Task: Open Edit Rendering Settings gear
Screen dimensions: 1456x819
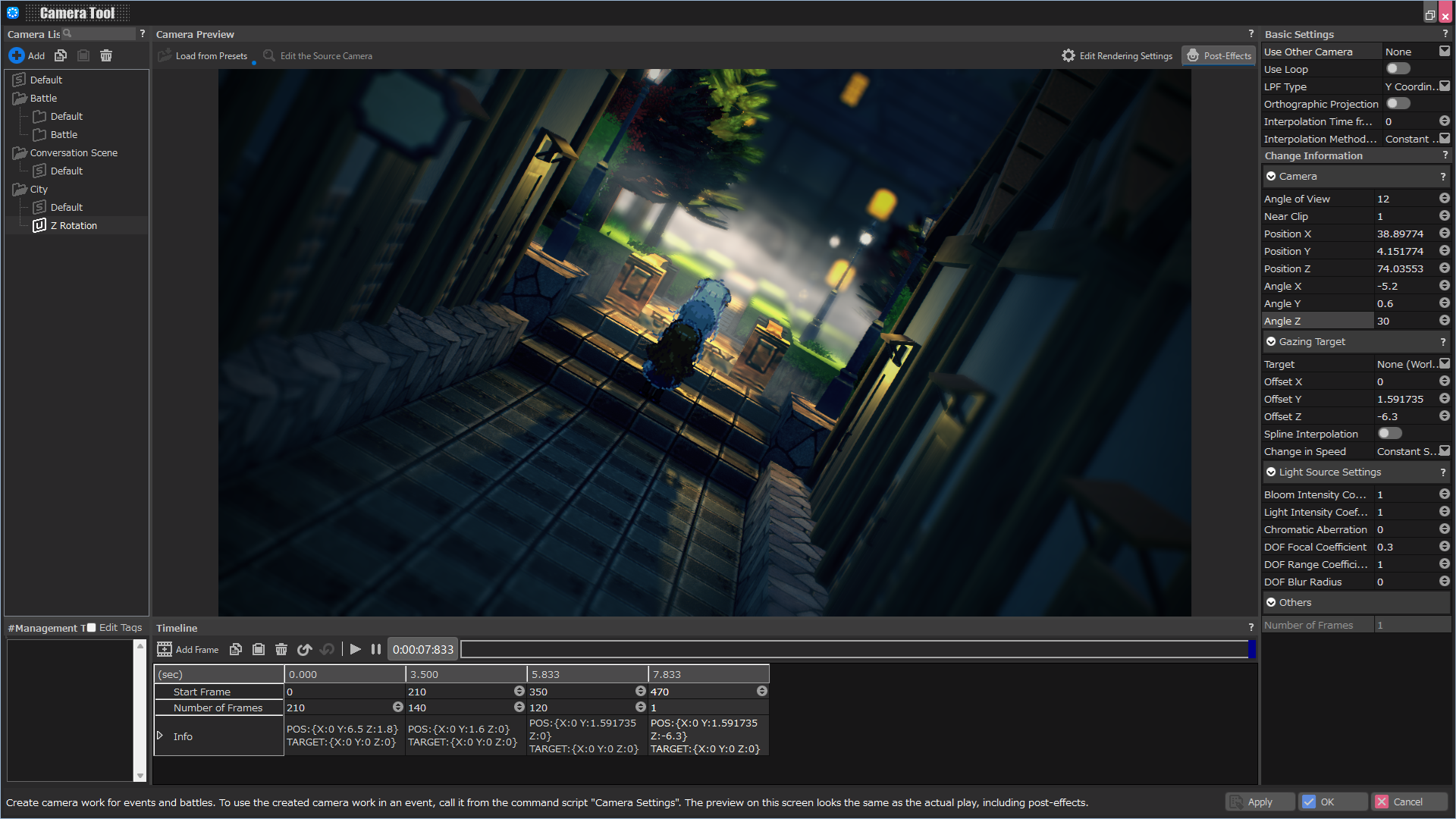Action: [x=1068, y=55]
